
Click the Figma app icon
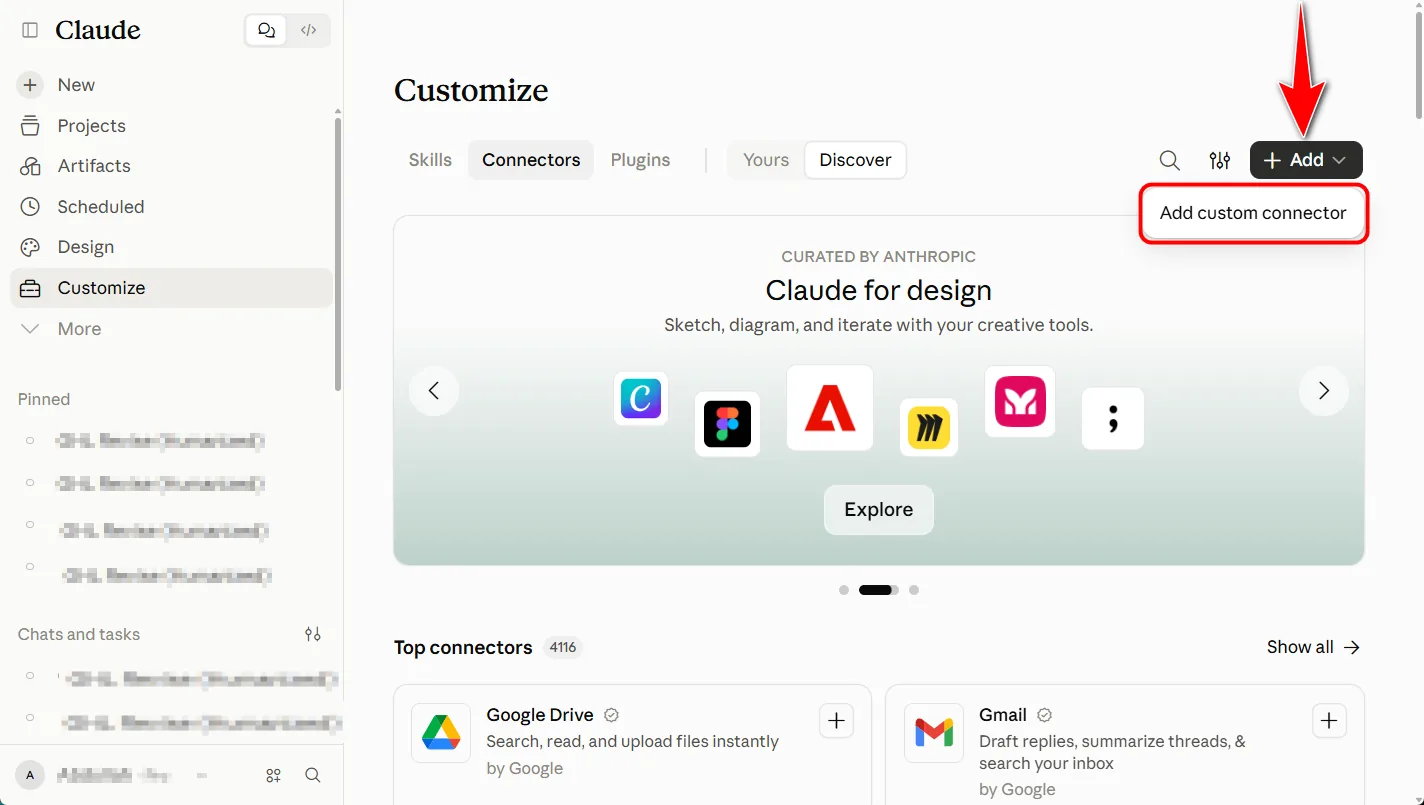[727, 424]
